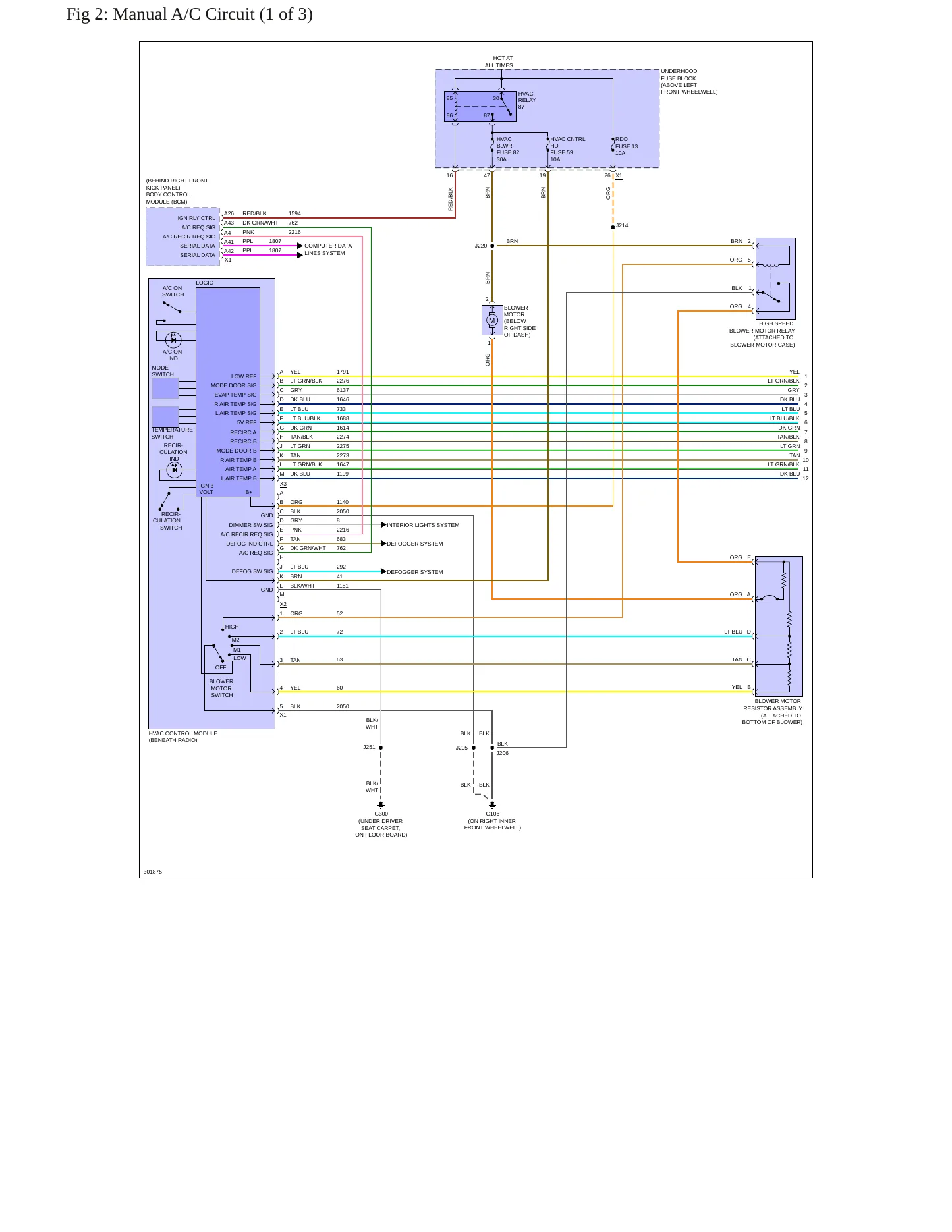The height and width of the screenshot is (1232, 952).
Task: Click the 'AIR TEMP A' label
Action: 240,469
